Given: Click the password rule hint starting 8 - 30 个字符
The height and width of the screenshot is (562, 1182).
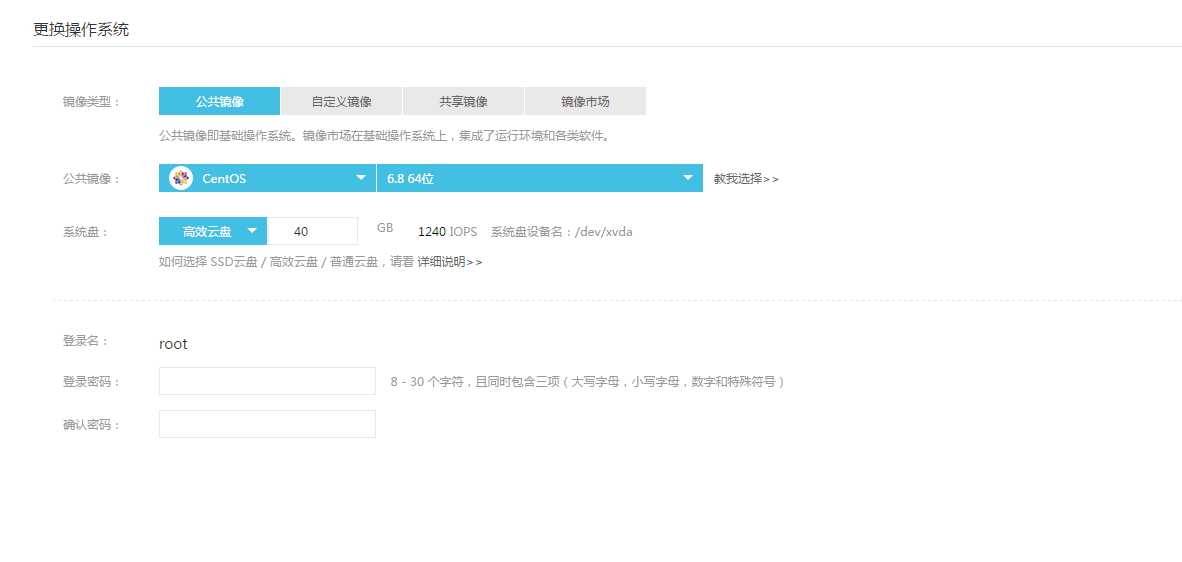Looking at the screenshot, I should [x=587, y=382].
